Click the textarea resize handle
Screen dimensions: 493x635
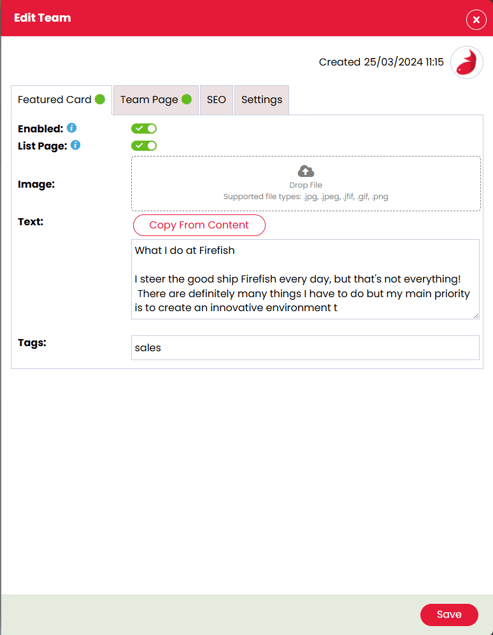click(476, 316)
